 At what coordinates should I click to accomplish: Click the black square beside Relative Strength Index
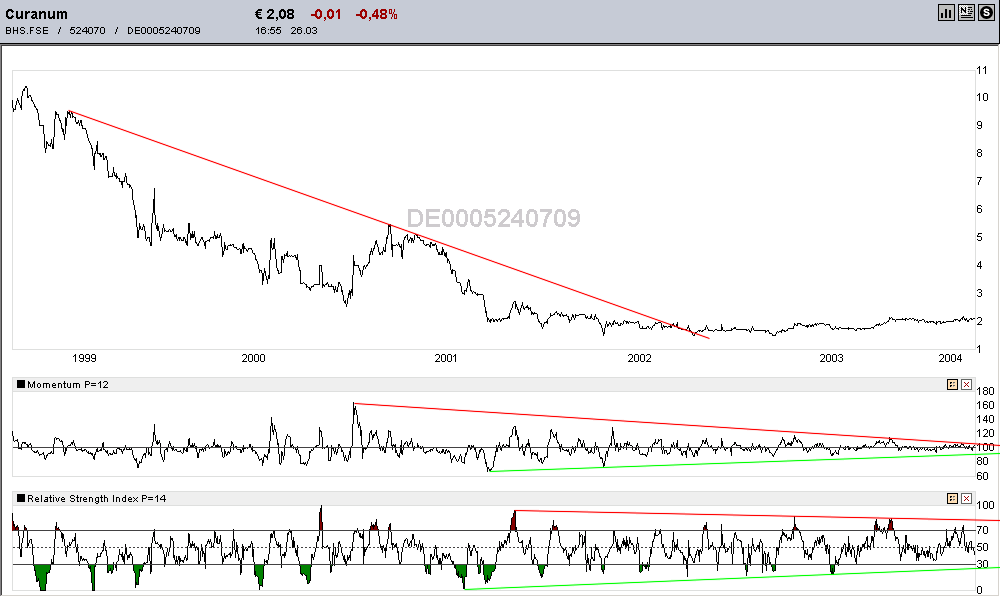(21, 499)
